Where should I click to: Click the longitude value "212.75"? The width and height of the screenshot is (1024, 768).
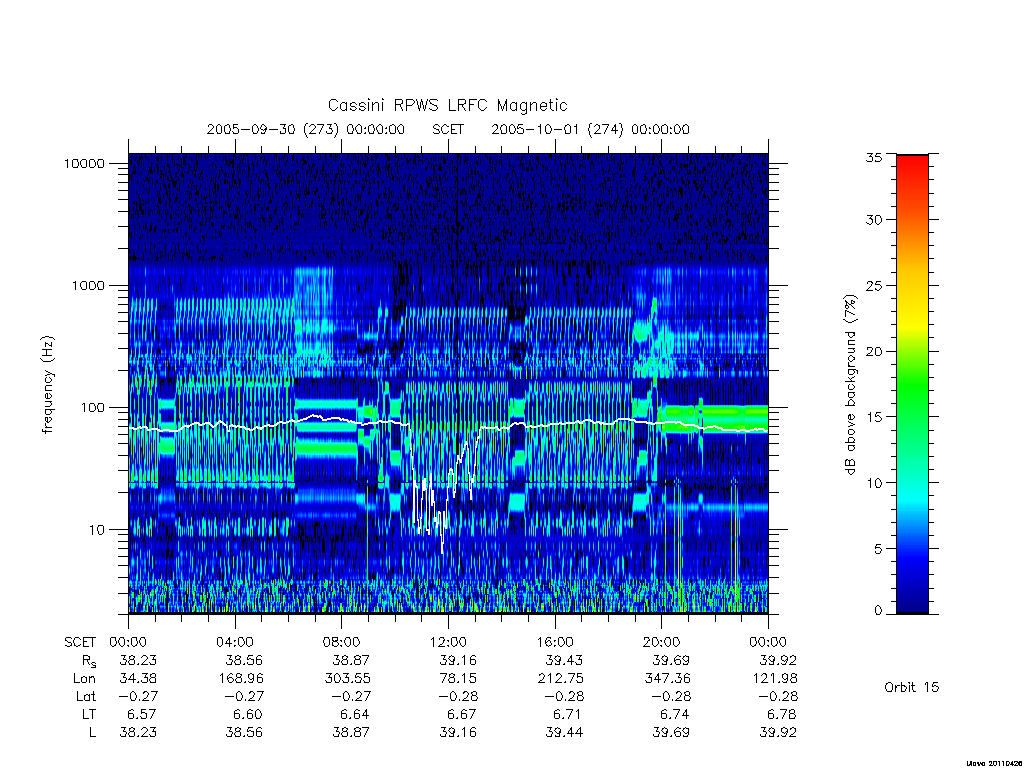click(x=560, y=679)
